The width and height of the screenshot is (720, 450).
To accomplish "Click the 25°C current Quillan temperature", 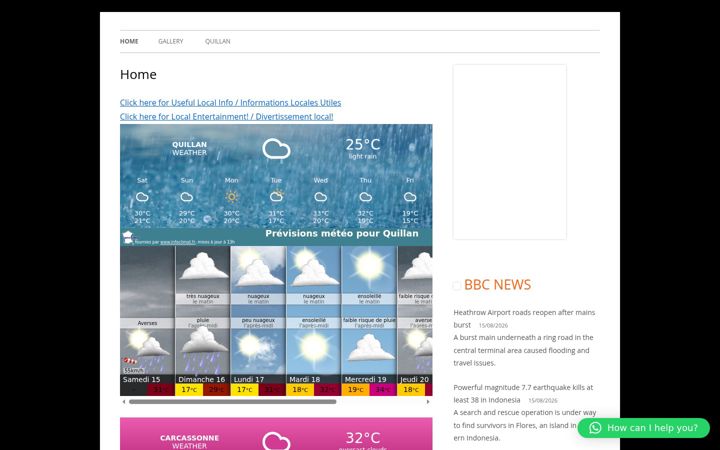I will click(363, 145).
